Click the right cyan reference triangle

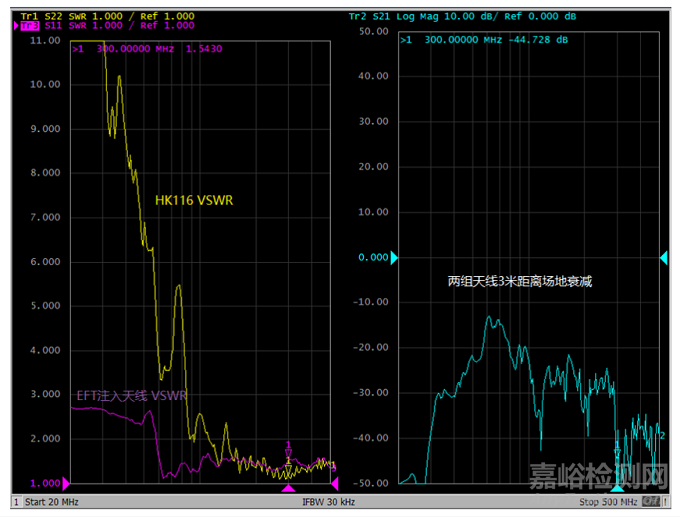pyautogui.click(x=663, y=258)
